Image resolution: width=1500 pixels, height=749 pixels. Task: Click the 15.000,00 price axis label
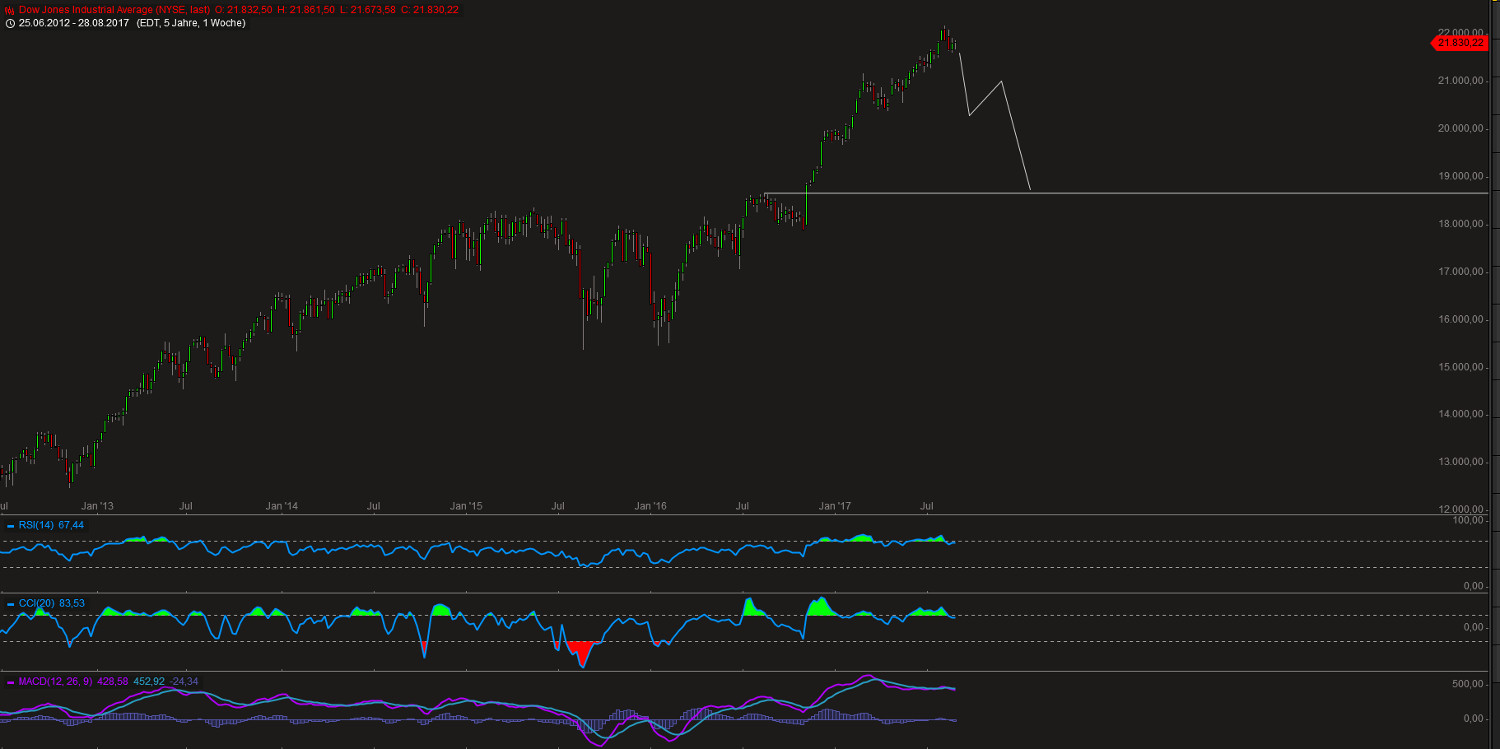pyautogui.click(x=1460, y=367)
